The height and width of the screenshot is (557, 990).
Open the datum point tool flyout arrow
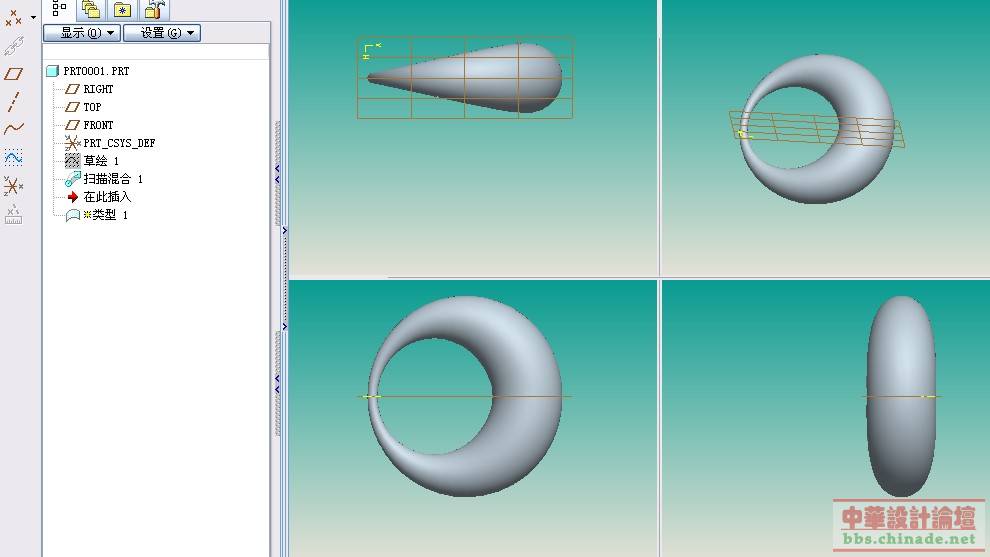(33, 18)
